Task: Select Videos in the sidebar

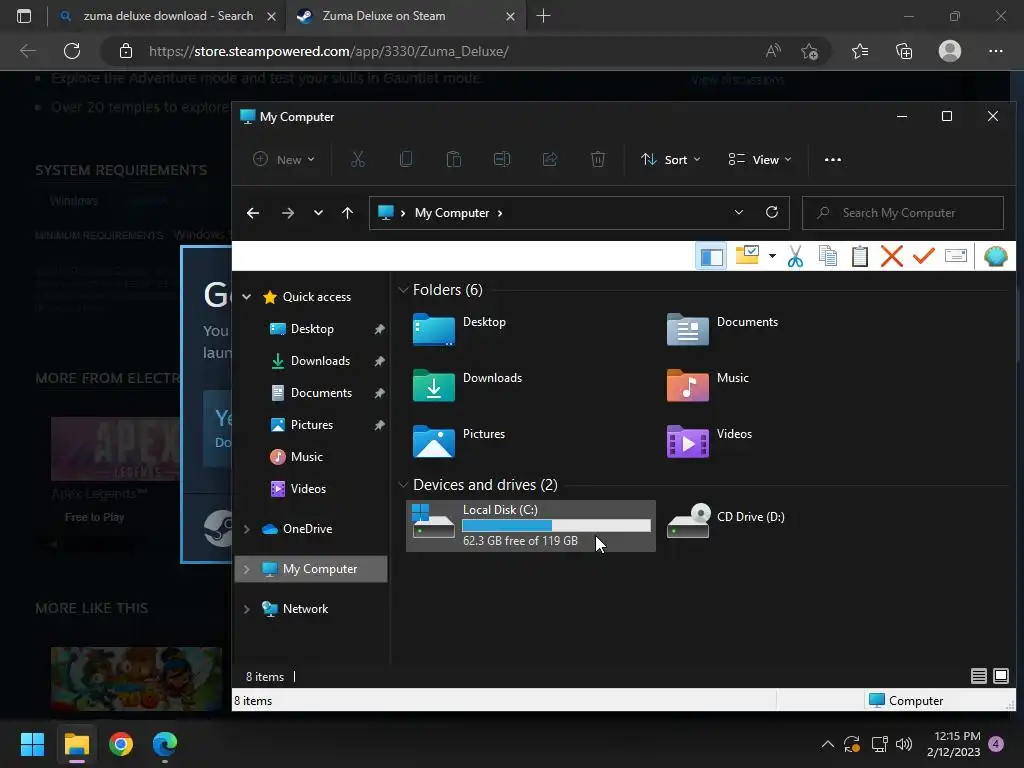Action: coord(307,488)
